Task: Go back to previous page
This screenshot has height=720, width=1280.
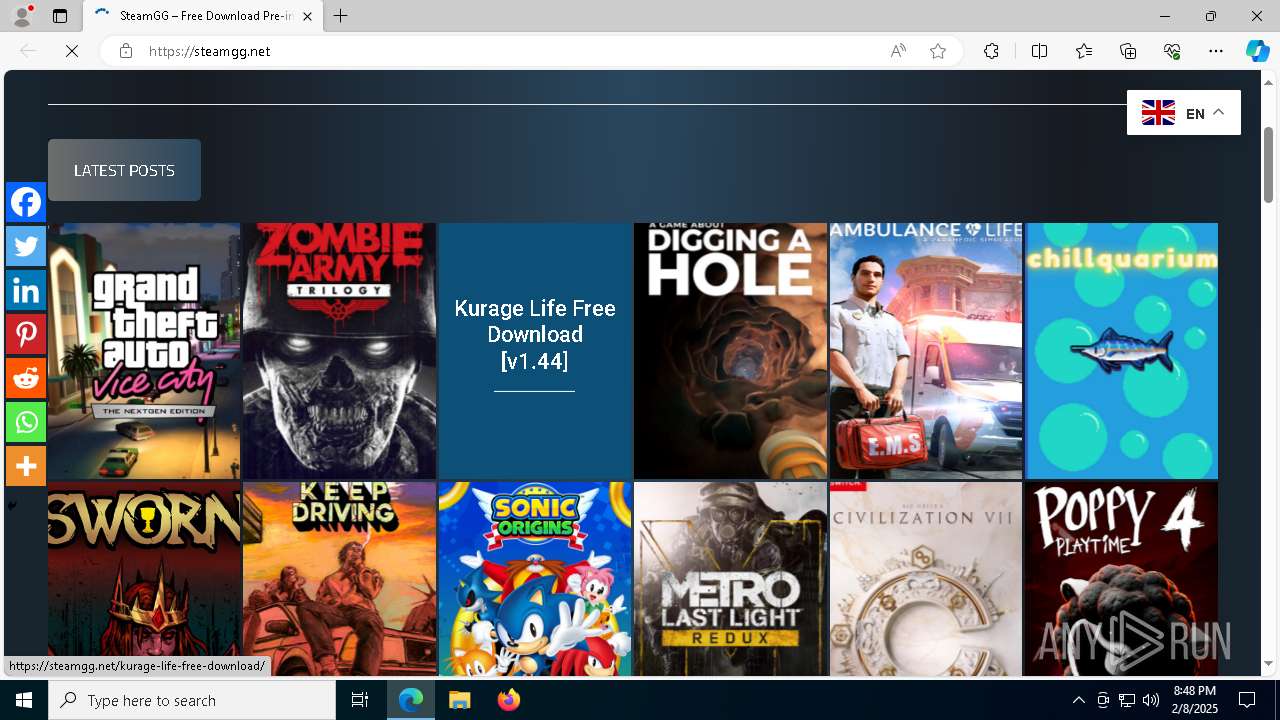Action: (x=28, y=51)
